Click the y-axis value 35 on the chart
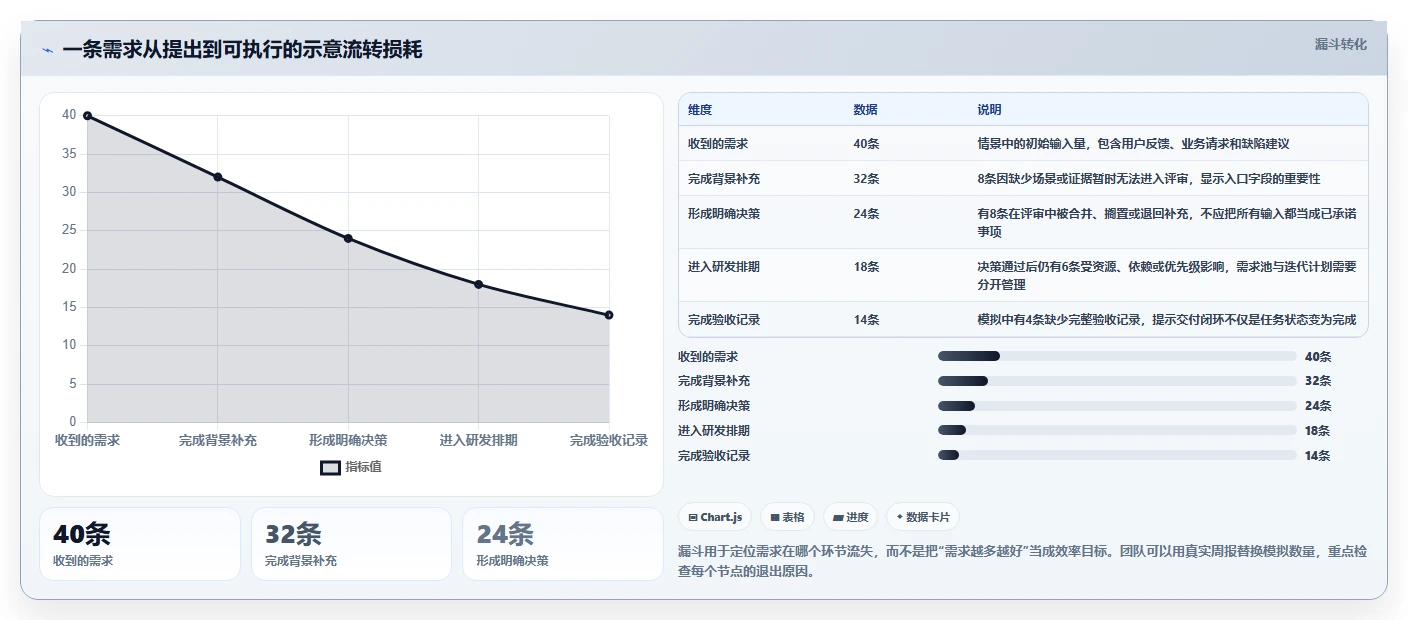The width and height of the screenshot is (1408, 620). click(x=69, y=154)
